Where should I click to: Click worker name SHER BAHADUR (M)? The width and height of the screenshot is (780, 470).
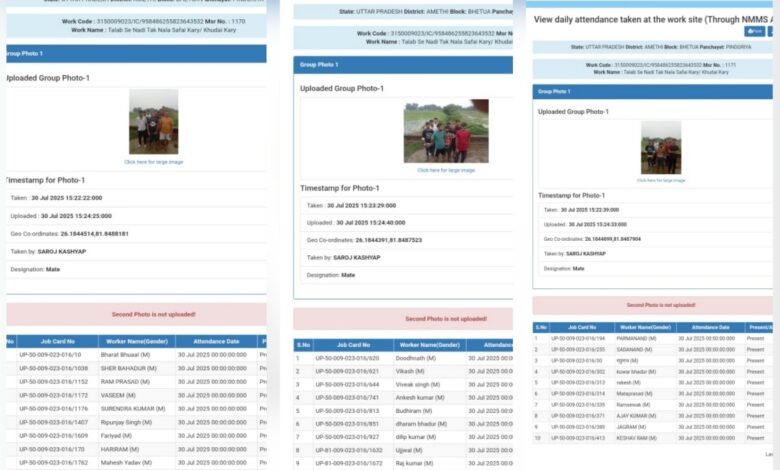(129, 369)
